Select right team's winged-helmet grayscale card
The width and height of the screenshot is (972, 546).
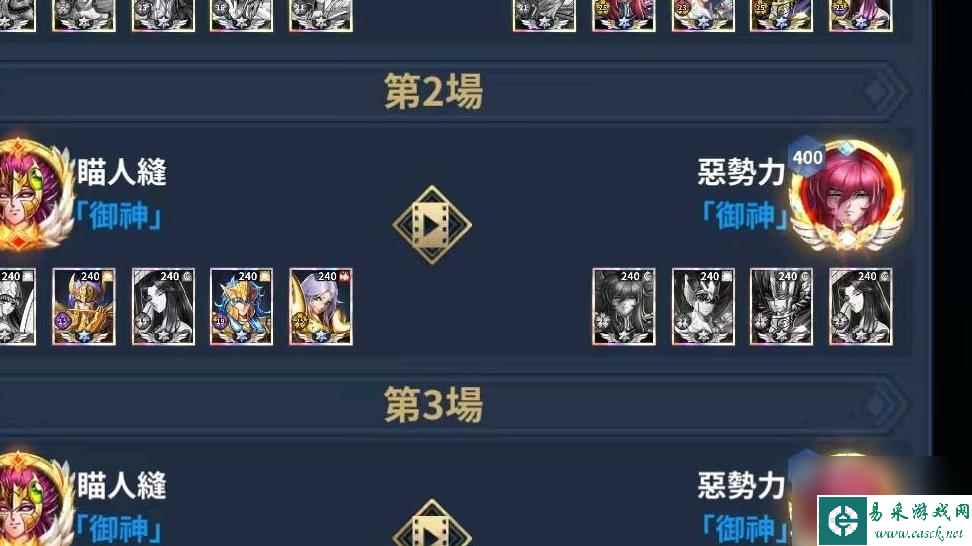click(x=703, y=307)
